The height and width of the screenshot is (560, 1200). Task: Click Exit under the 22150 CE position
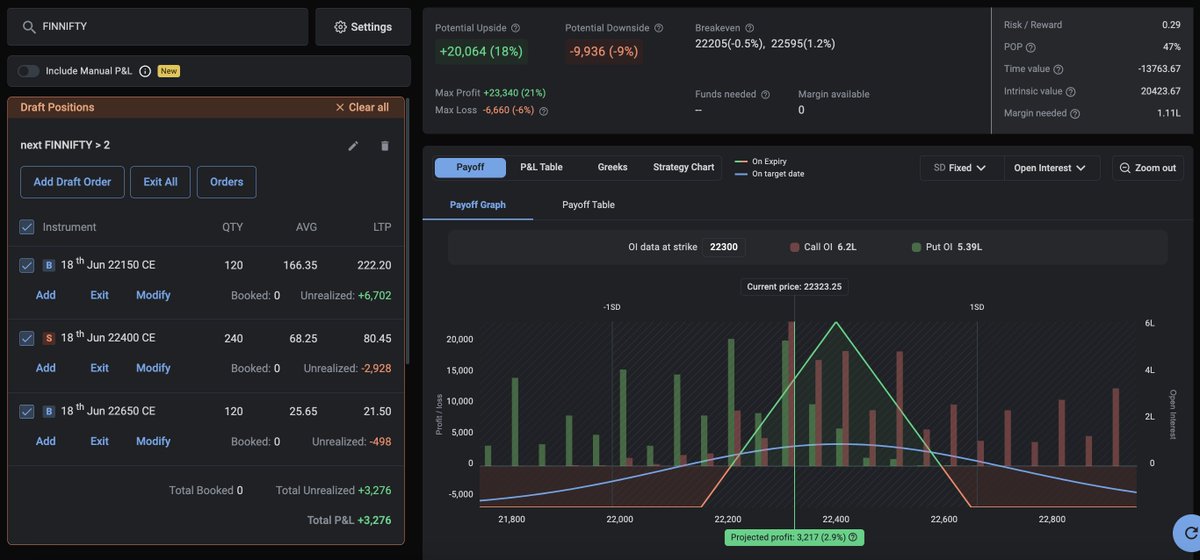[99, 295]
